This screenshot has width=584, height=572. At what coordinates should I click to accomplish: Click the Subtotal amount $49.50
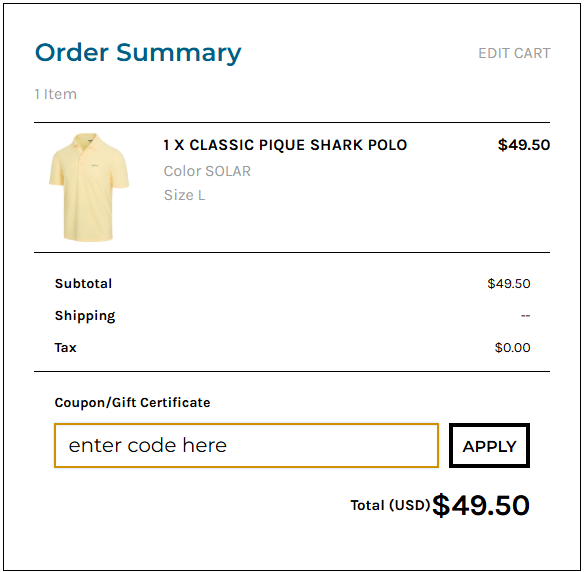point(509,284)
